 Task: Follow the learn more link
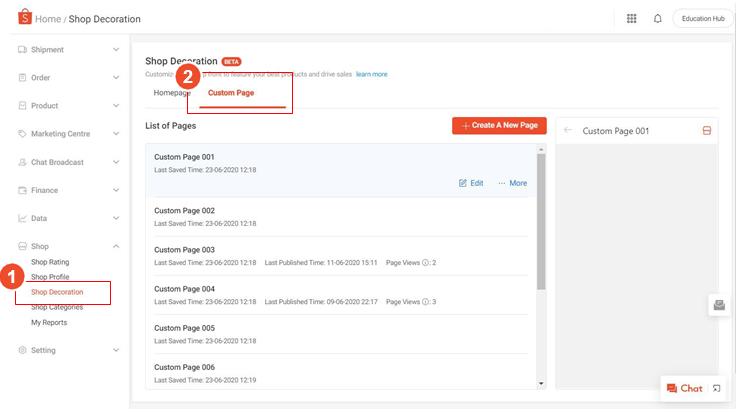coord(371,74)
